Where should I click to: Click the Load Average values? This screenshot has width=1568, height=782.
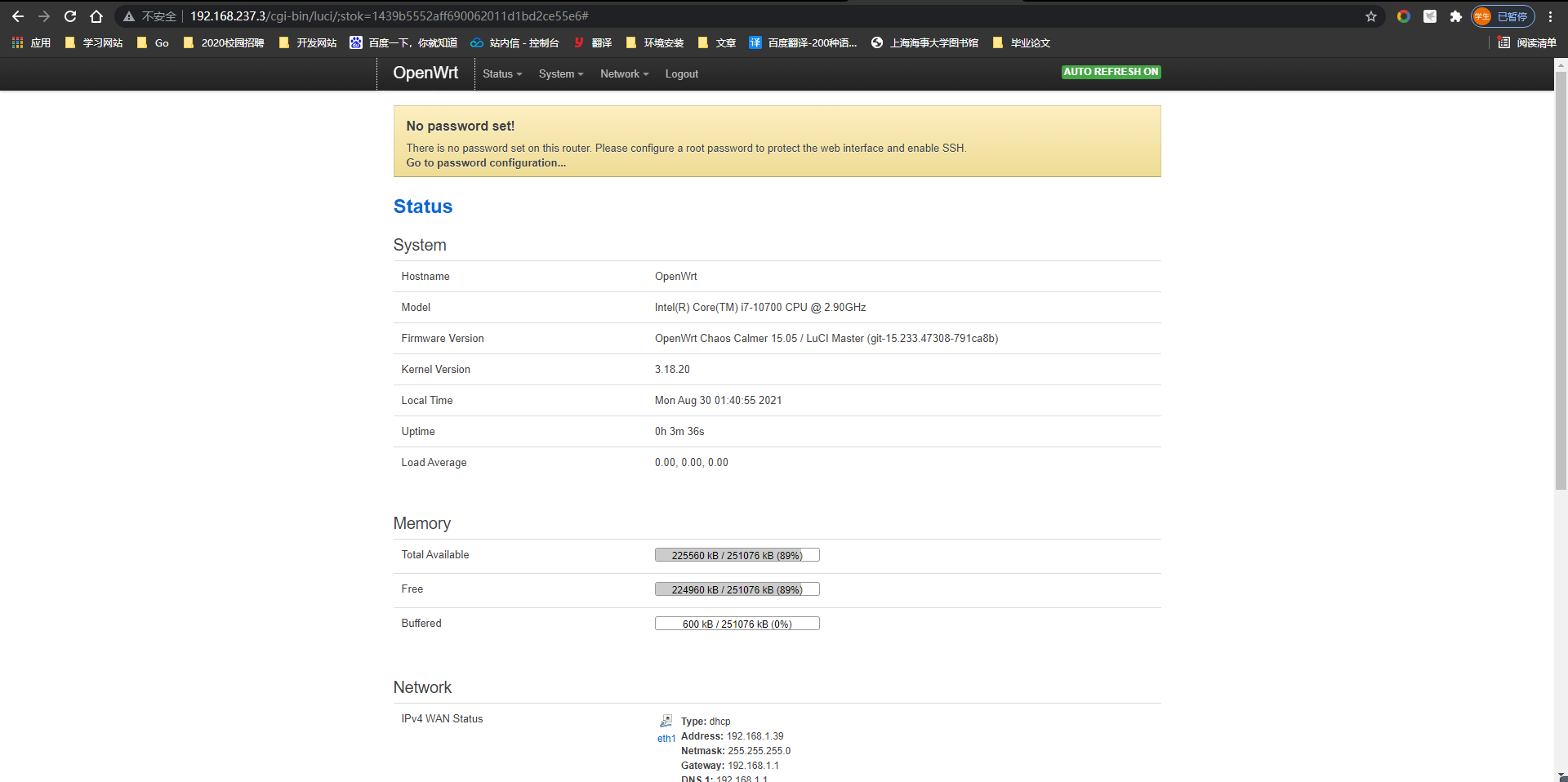692,462
